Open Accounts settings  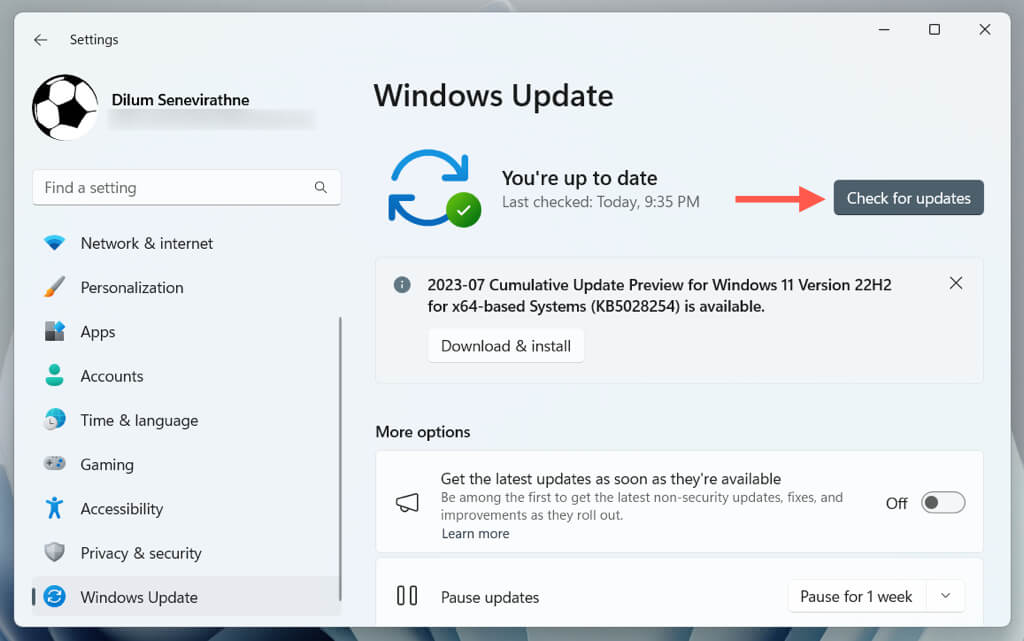click(112, 377)
